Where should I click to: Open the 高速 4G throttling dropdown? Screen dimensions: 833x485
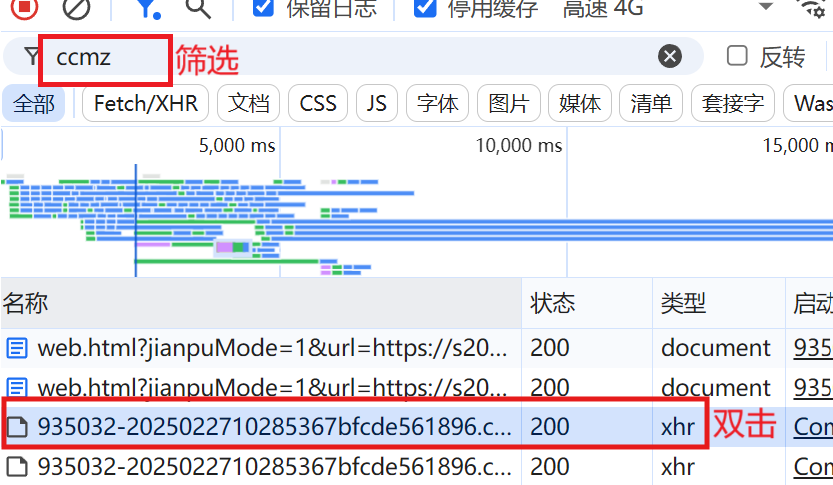[603, 8]
